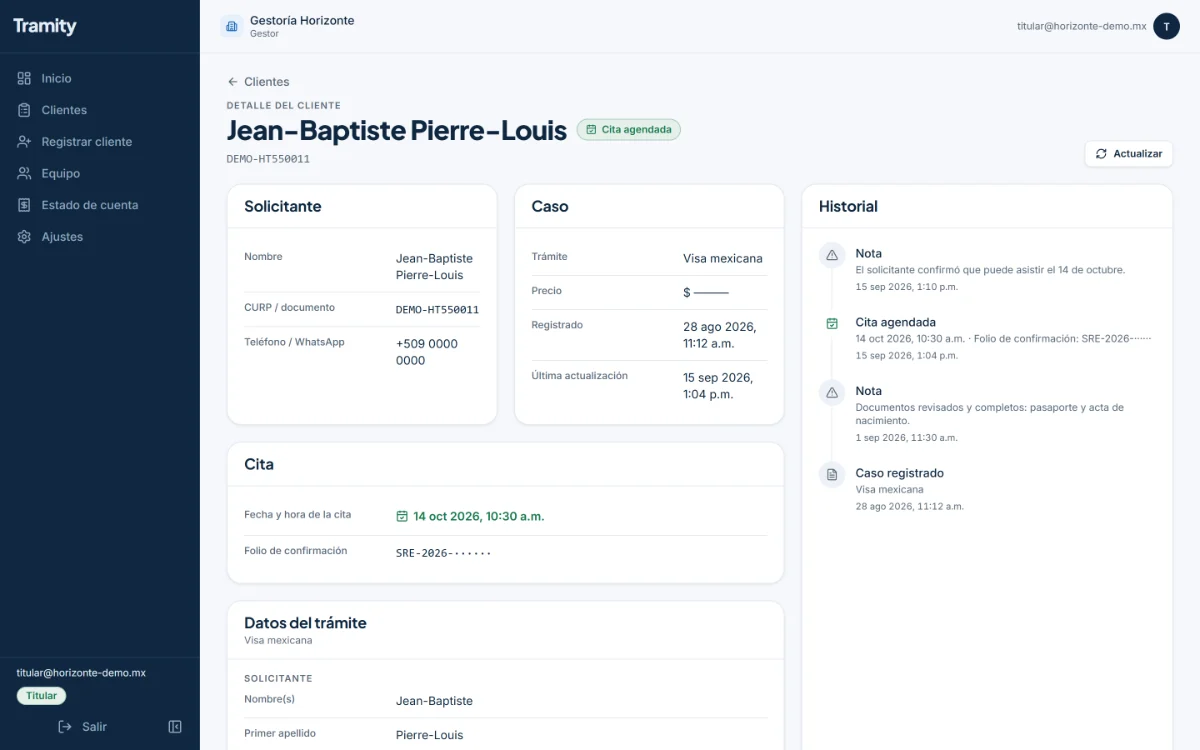Screen dimensions: 1200x750
Task: Click the Cita agendada calendar icon in Historial
Action: pyautogui.click(x=832, y=323)
